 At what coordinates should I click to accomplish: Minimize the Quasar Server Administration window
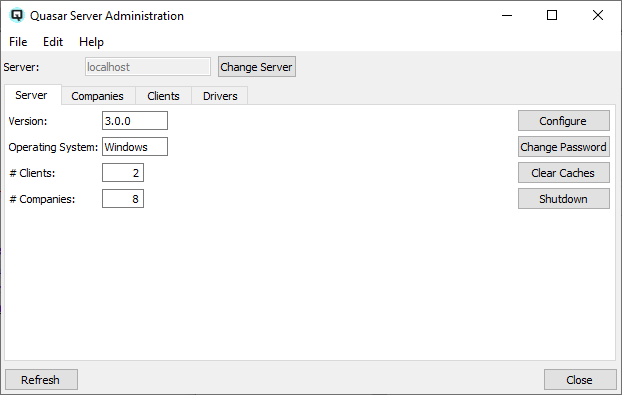click(507, 15)
